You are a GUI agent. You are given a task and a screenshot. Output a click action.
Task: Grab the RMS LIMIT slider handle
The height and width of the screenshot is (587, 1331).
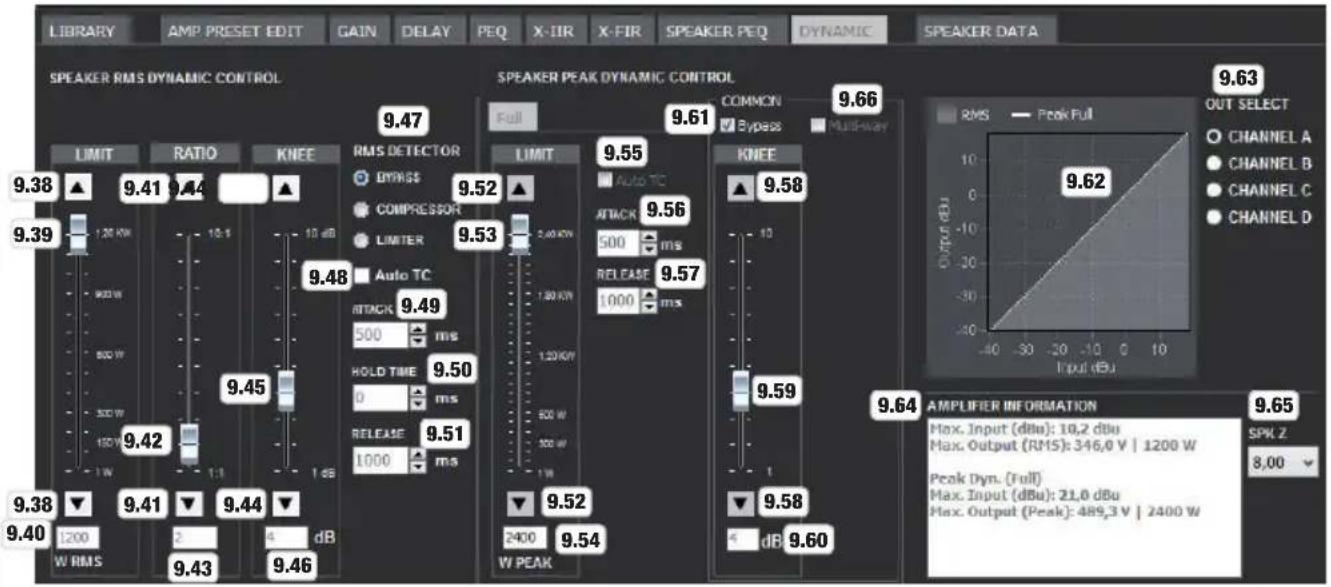pos(79,234)
